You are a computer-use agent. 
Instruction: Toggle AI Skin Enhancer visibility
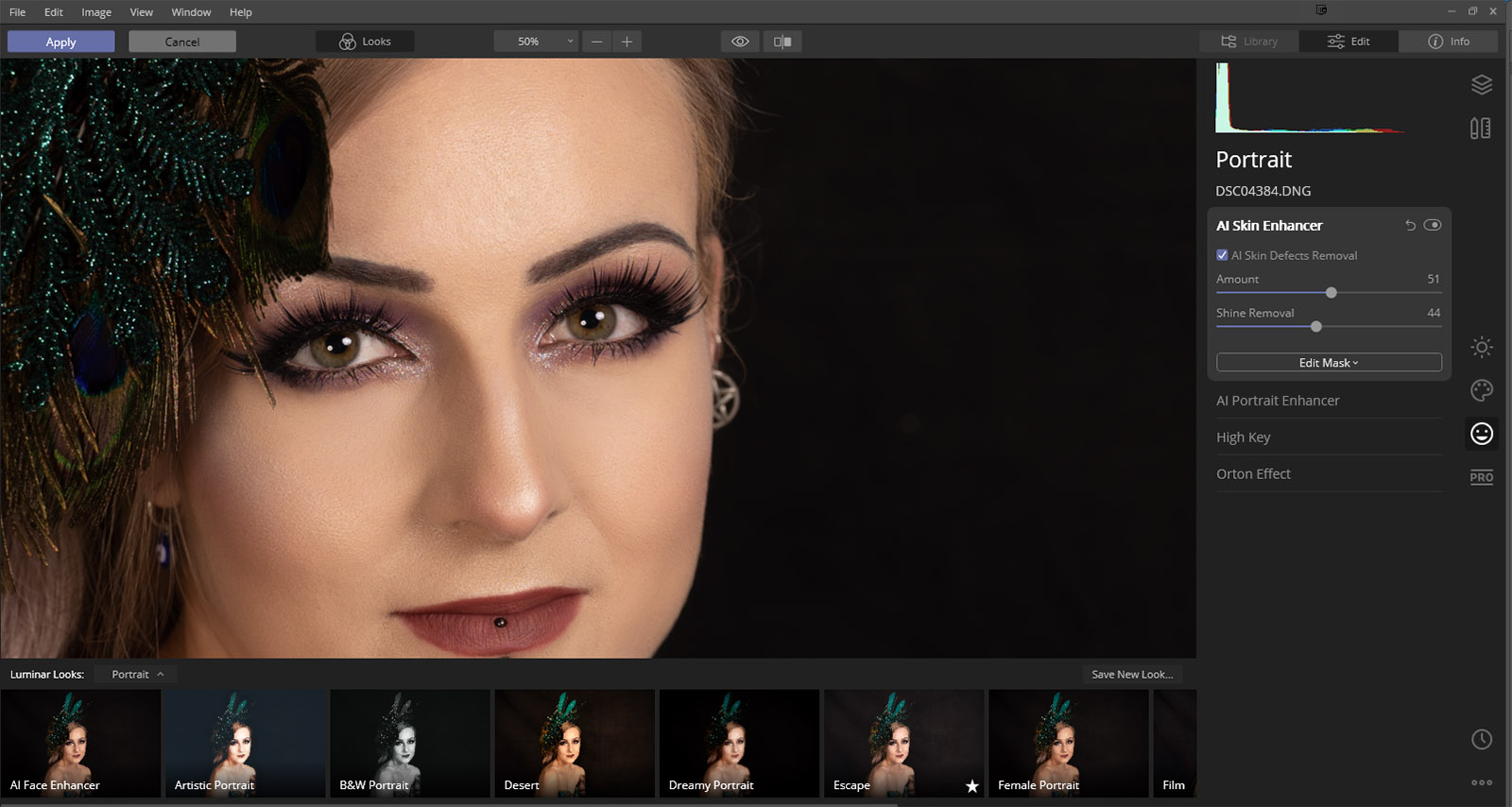pos(1433,225)
